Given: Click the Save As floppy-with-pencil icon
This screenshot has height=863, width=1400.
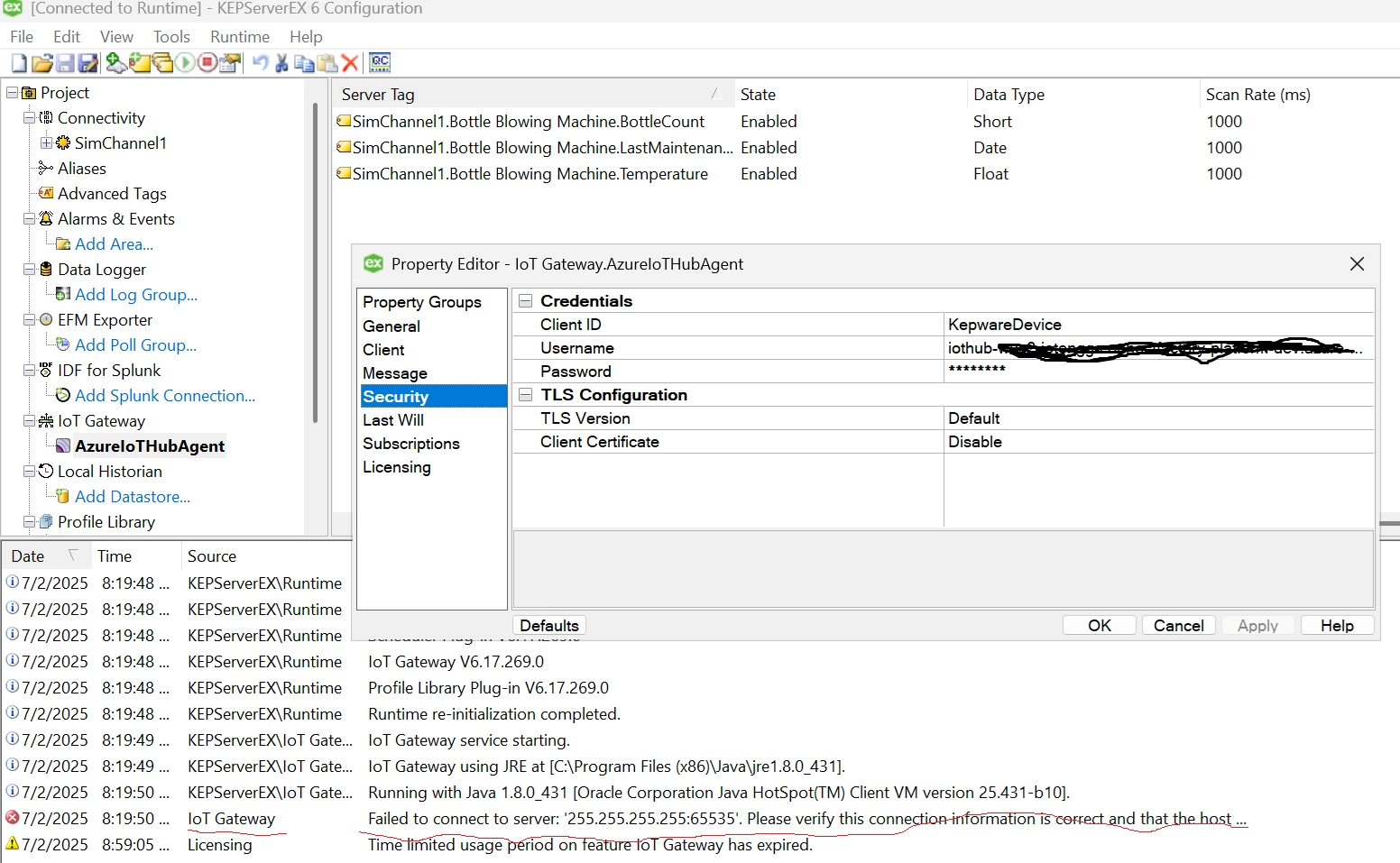Looking at the screenshot, I should (x=88, y=63).
